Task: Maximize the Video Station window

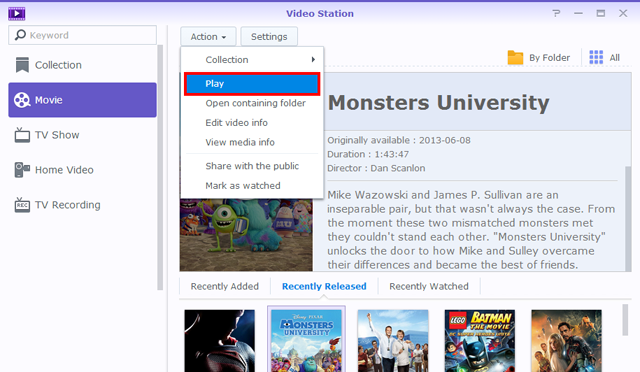Action: (600, 13)
